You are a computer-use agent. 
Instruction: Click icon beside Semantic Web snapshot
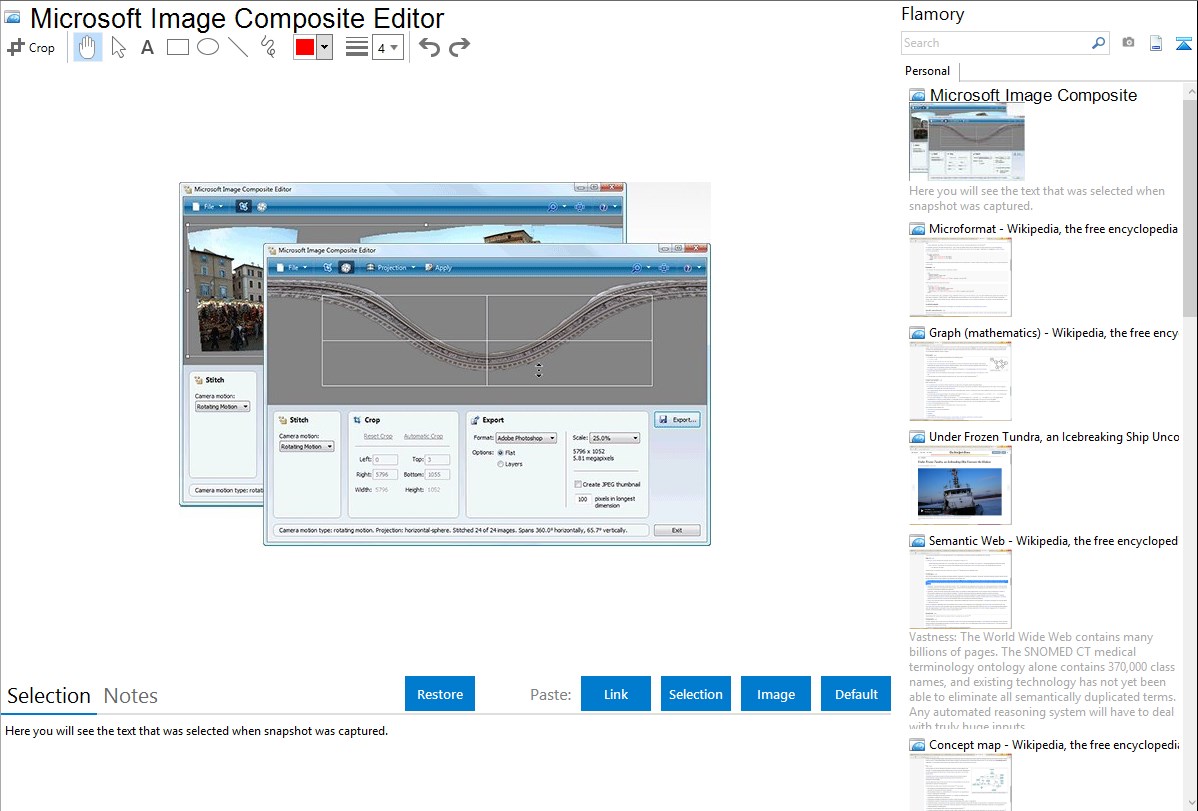point(917,540)
